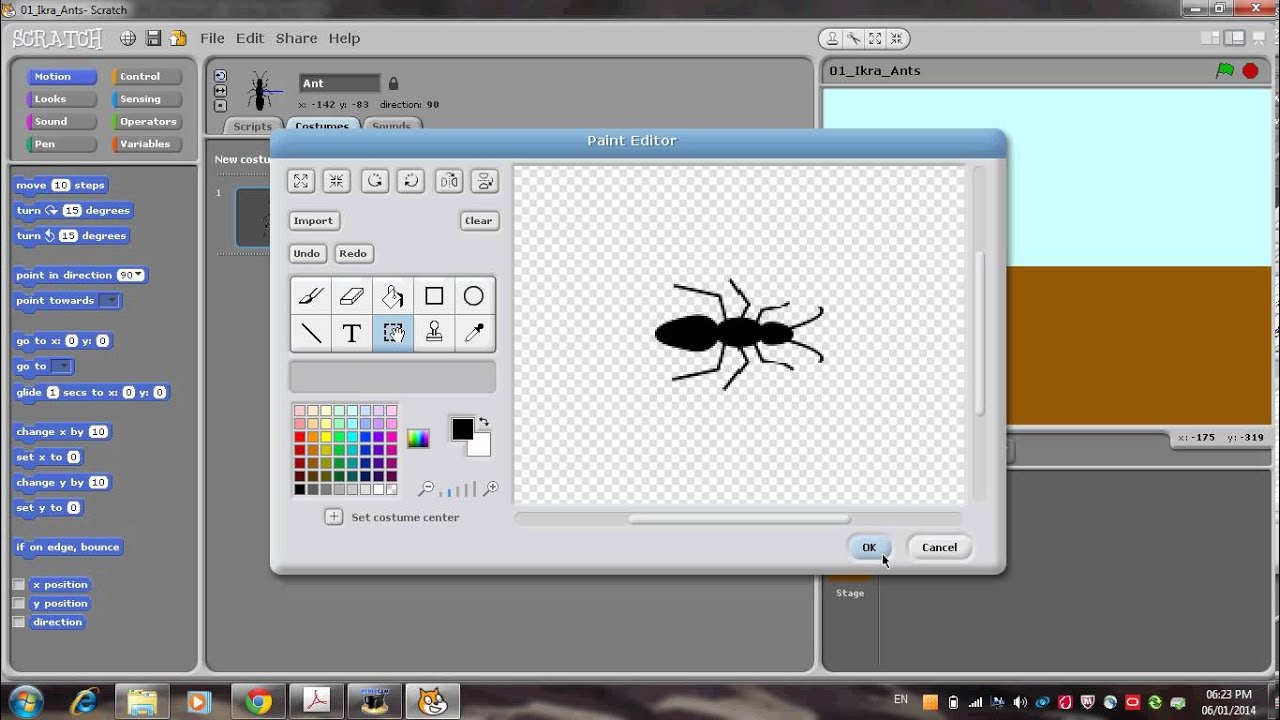Click the save project disk icon
This screenshot has height=720, width=1280.
153,38
